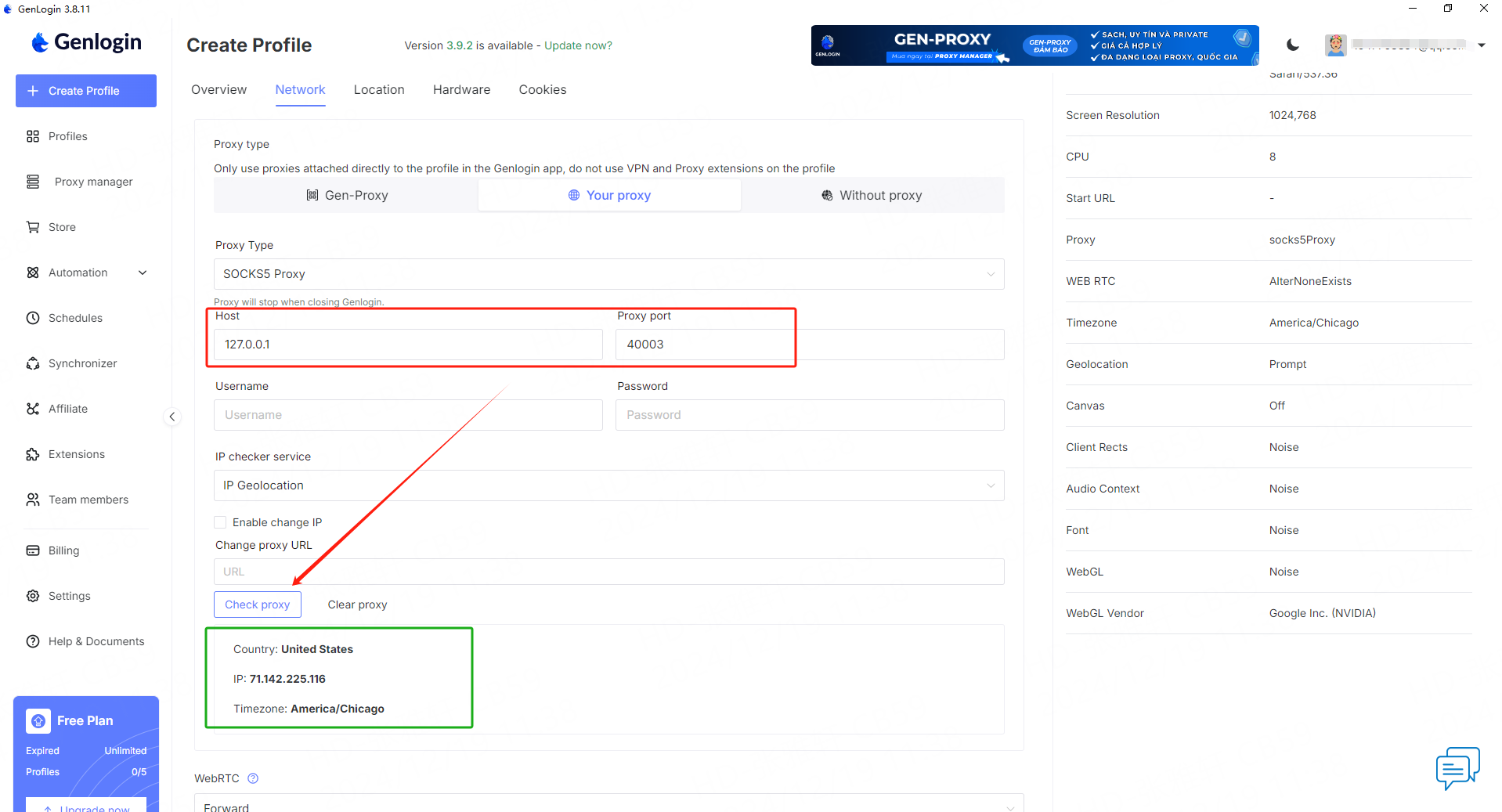Click the WebRTC help question icon
The image size is (1502, 812).
point(253,778)
